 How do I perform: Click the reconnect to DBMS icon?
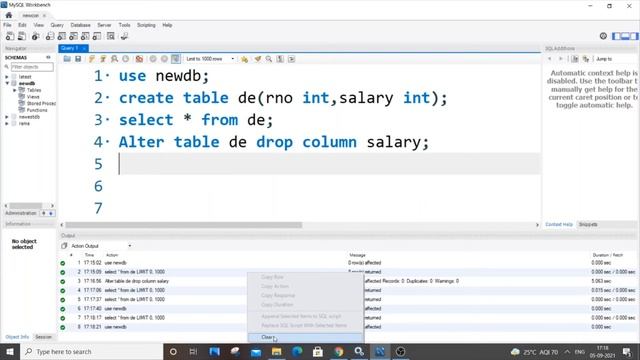tap(124, 36)
